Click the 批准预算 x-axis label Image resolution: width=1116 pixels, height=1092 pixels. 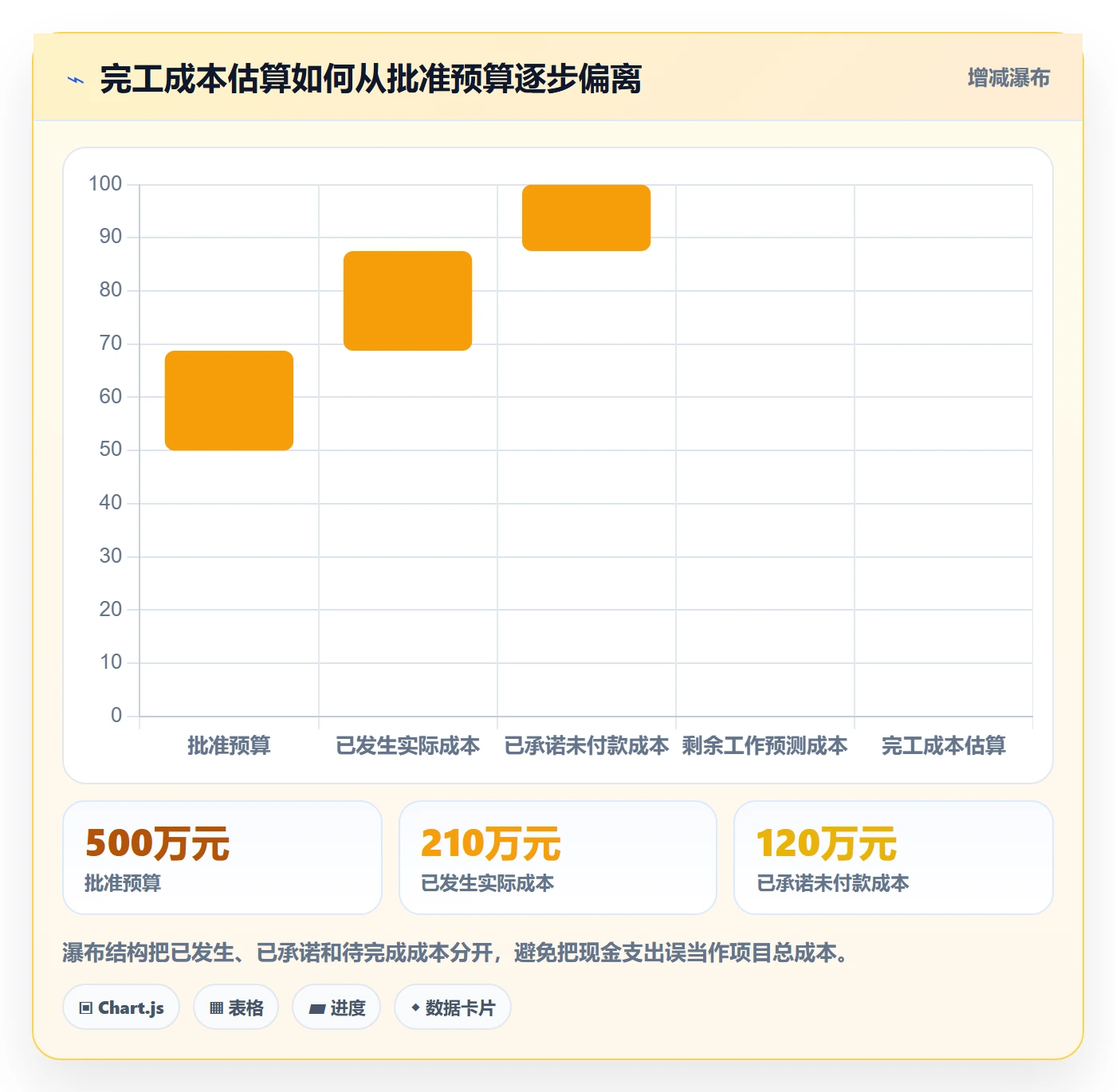(229, 746)
